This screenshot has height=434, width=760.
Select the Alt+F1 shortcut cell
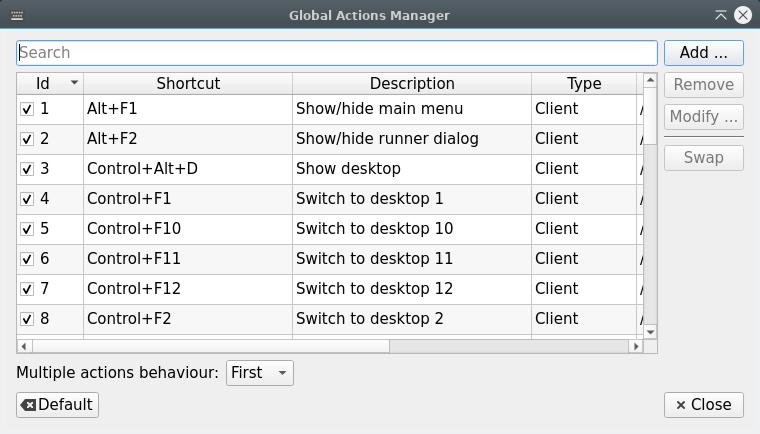tap(188, 109)
